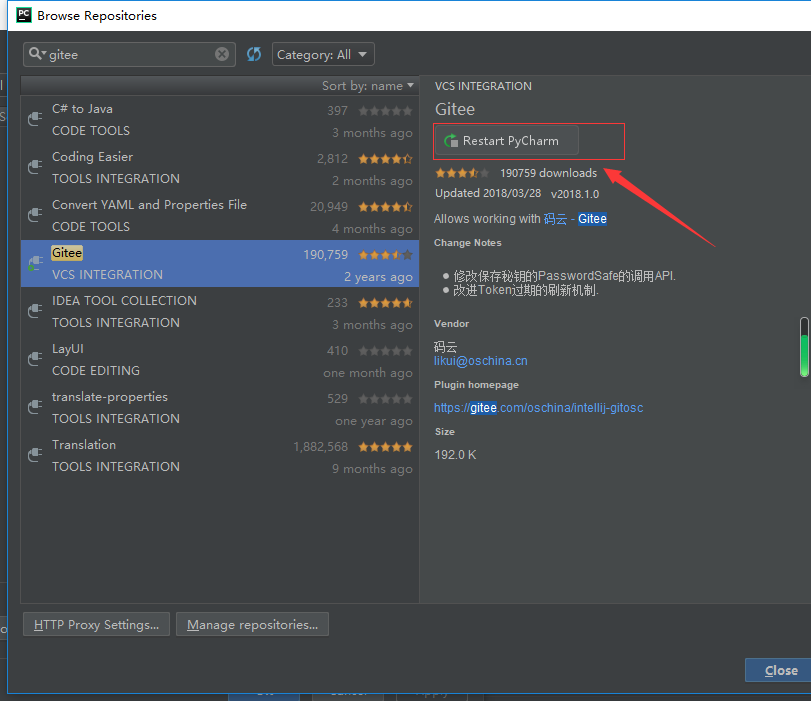Click star rating of Coding Easier row
This screenshot has width=811, height=701.
pos(385,159)
